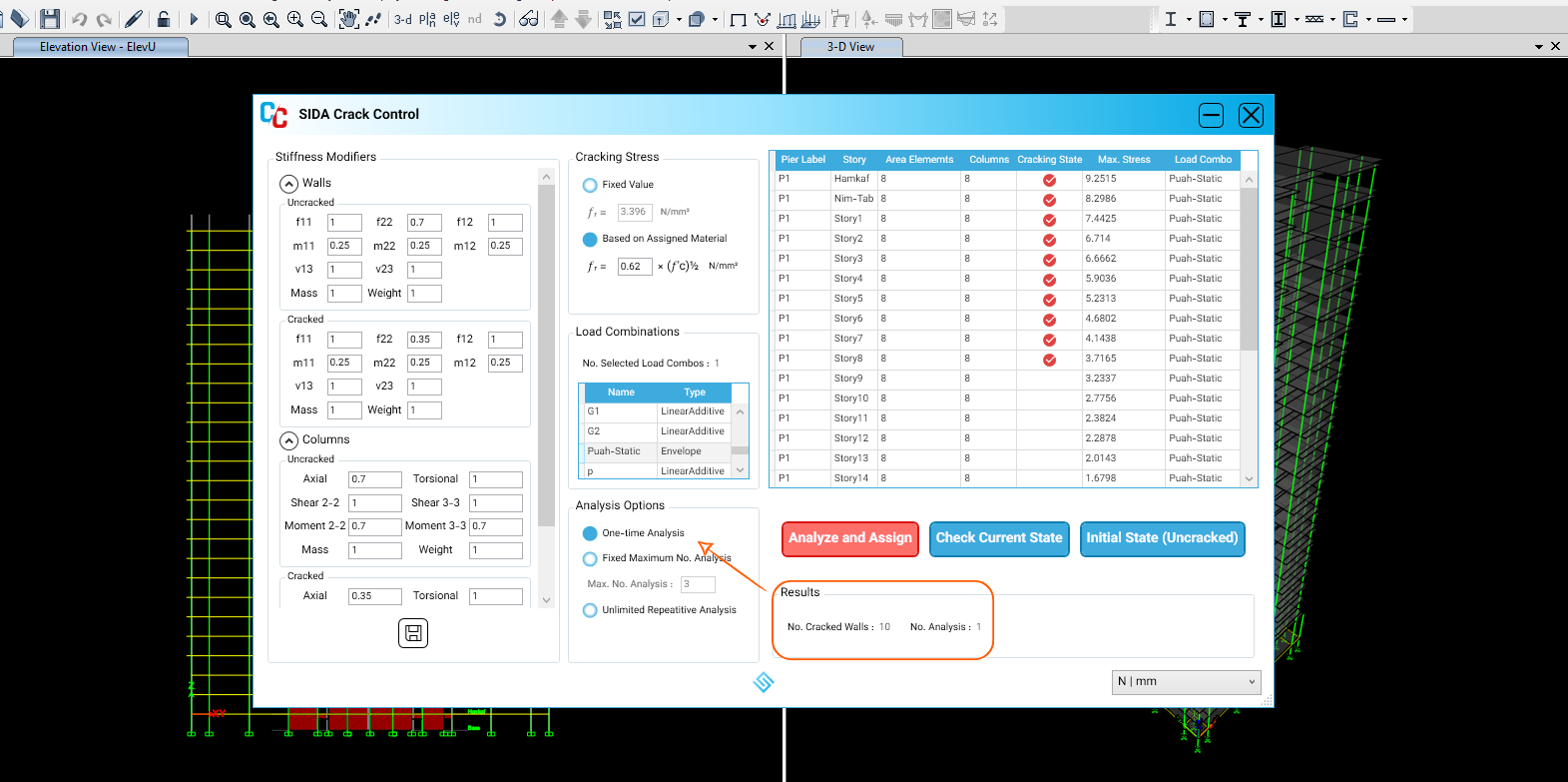Viewport: 1568px width, 782px height.
Task: Click the glasses icon in the toolbar
Action: pos(529,19)
